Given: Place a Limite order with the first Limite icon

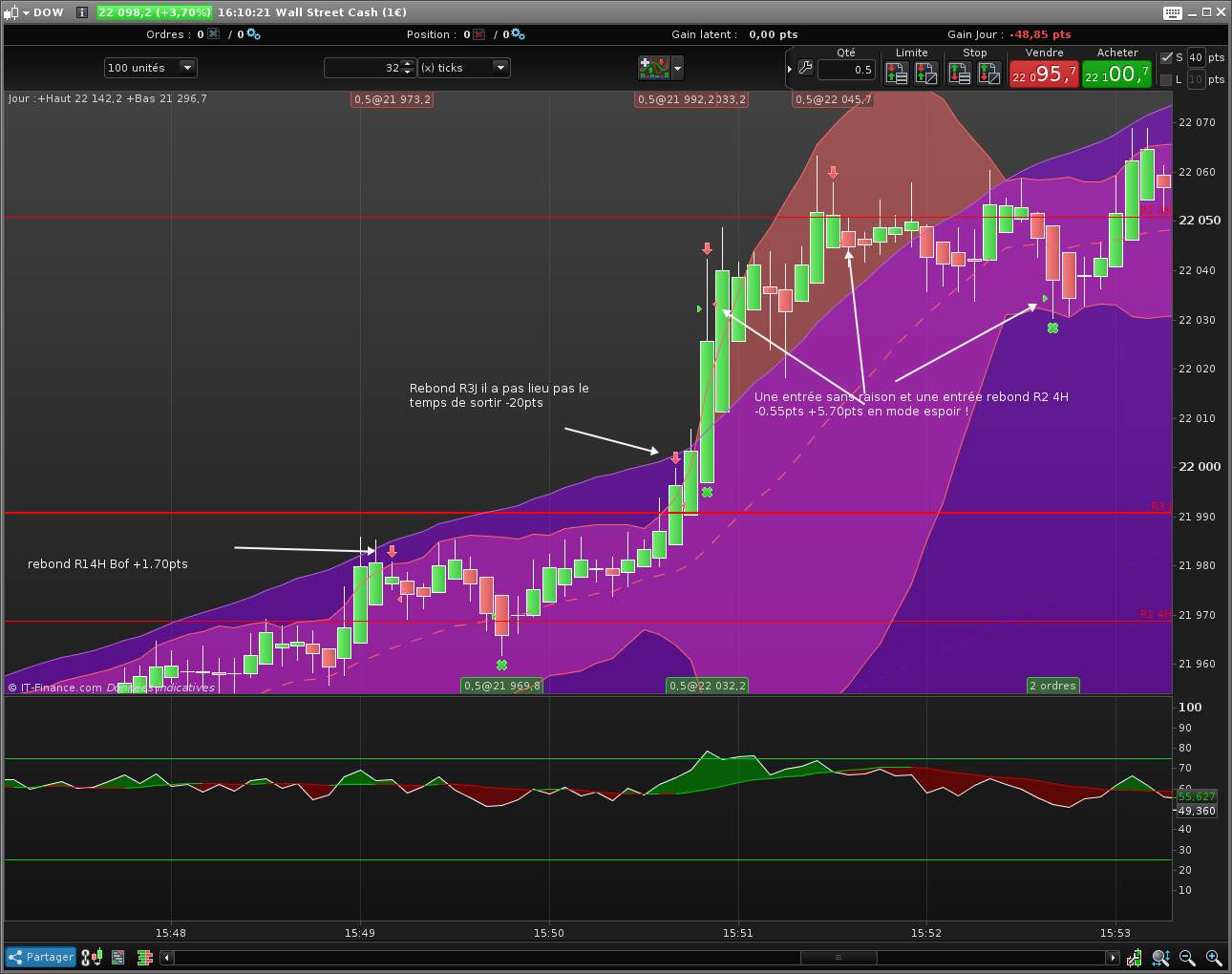Looking at the screenshot, I should click(897, 73).
